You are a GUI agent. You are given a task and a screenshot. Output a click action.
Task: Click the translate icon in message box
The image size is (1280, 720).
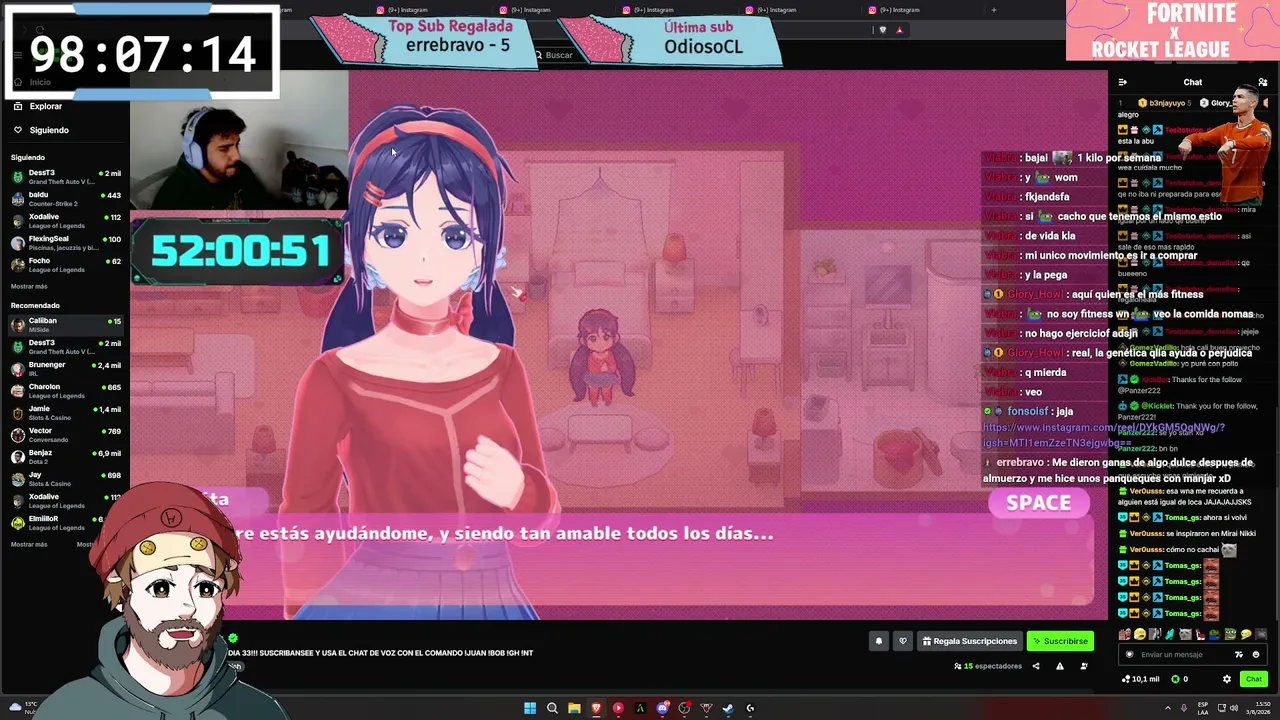[x=1239, y=654]
